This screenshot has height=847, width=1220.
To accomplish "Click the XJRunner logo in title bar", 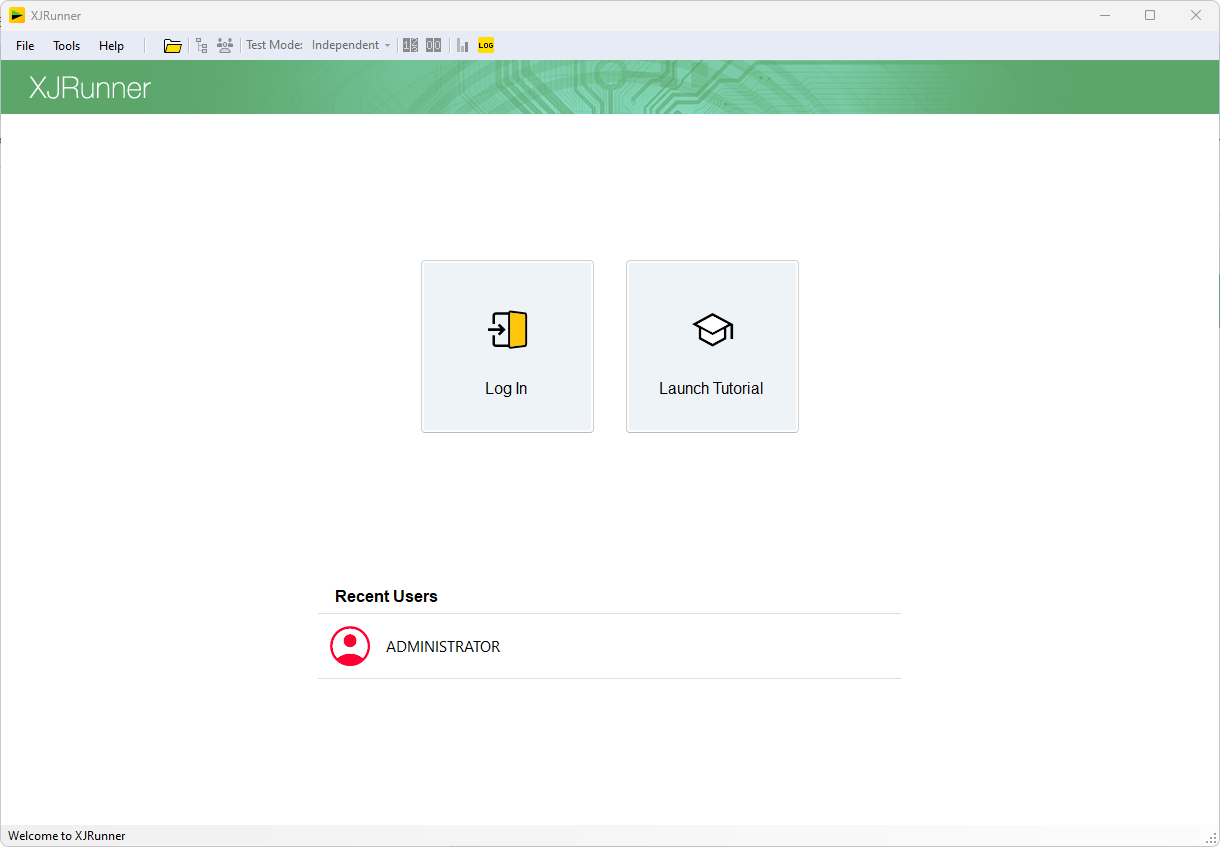I will [17, 15].
